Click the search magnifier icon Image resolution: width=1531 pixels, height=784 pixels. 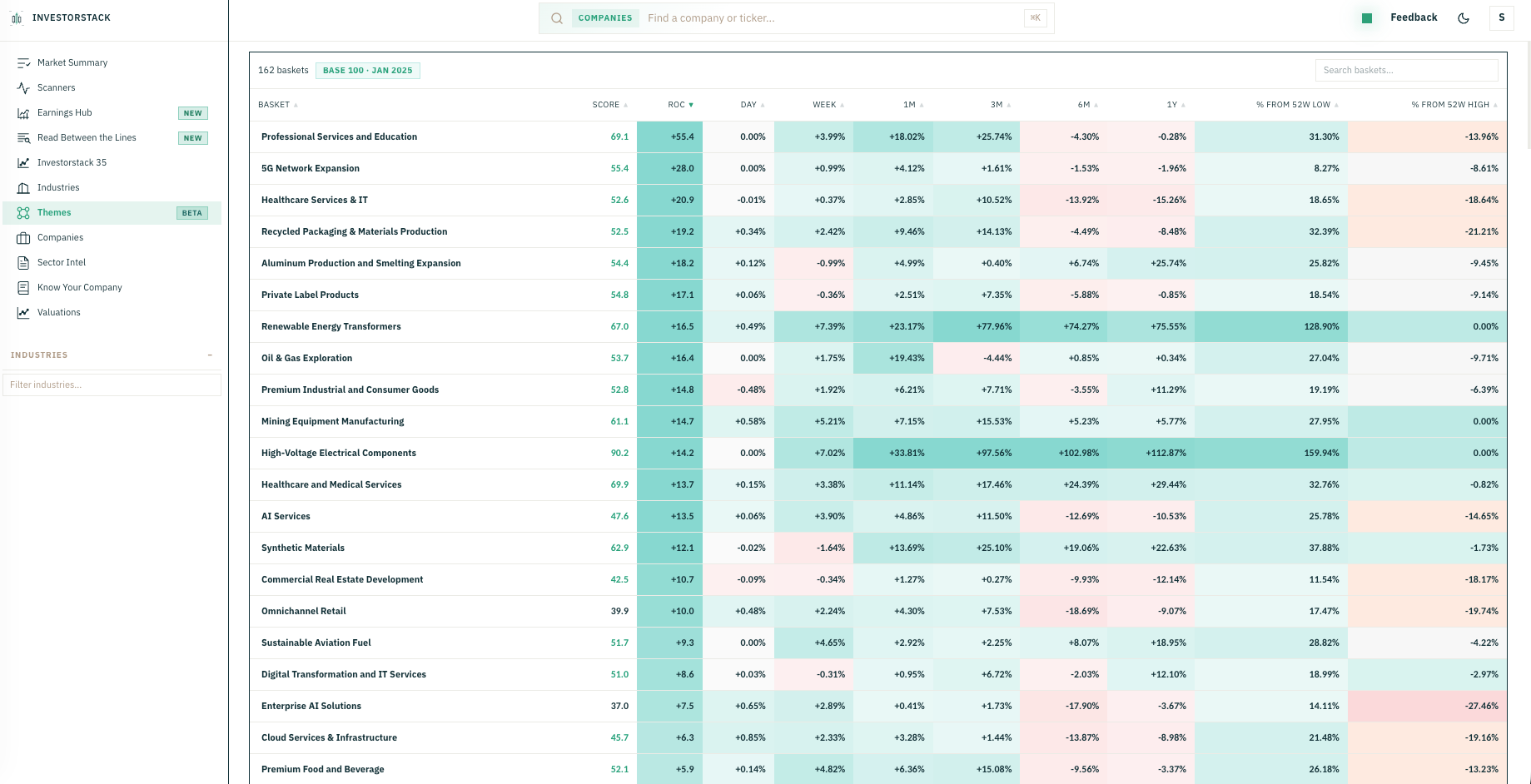[x=557, y=18]
